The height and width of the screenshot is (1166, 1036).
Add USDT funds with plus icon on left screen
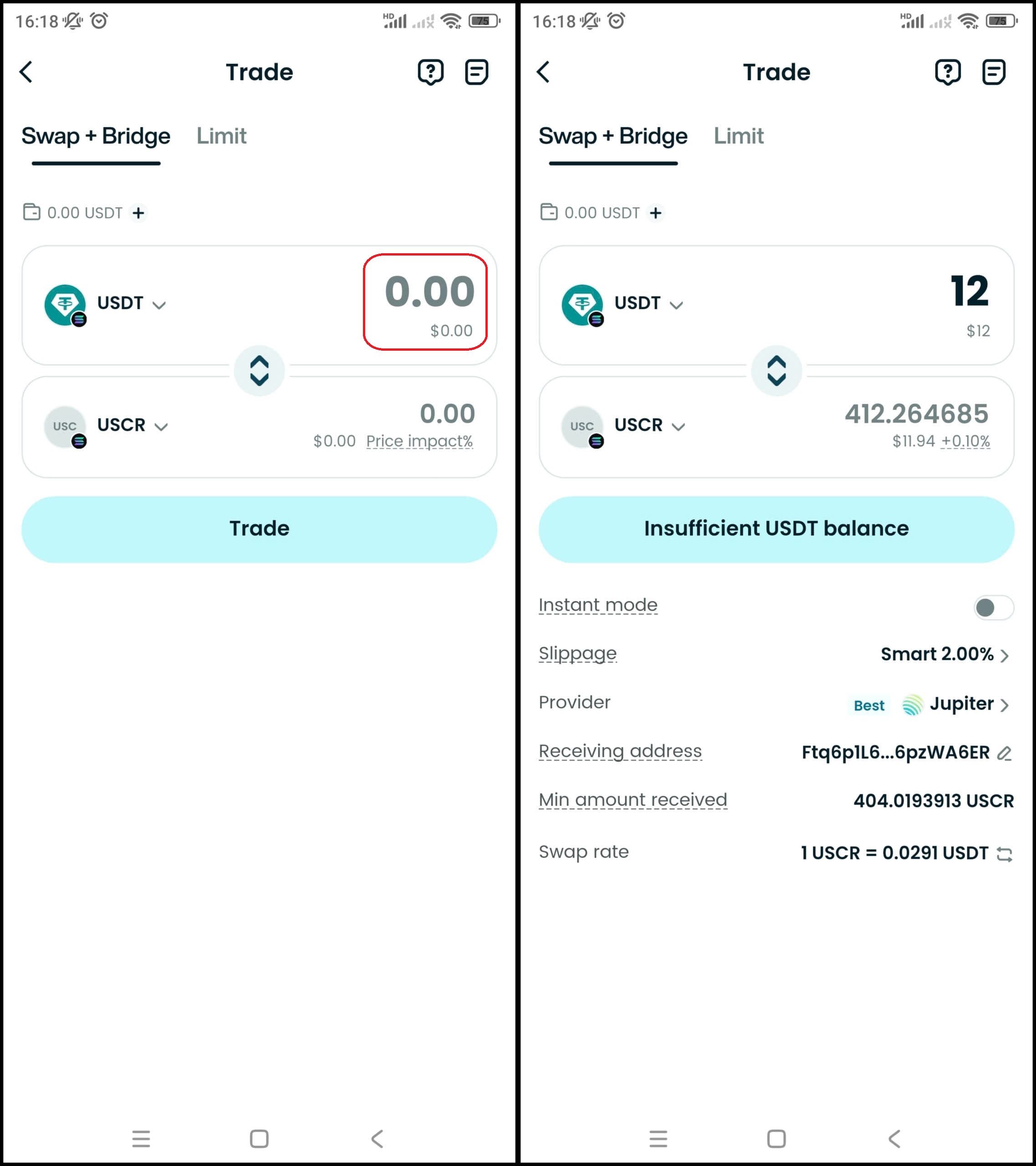point(138,213)
